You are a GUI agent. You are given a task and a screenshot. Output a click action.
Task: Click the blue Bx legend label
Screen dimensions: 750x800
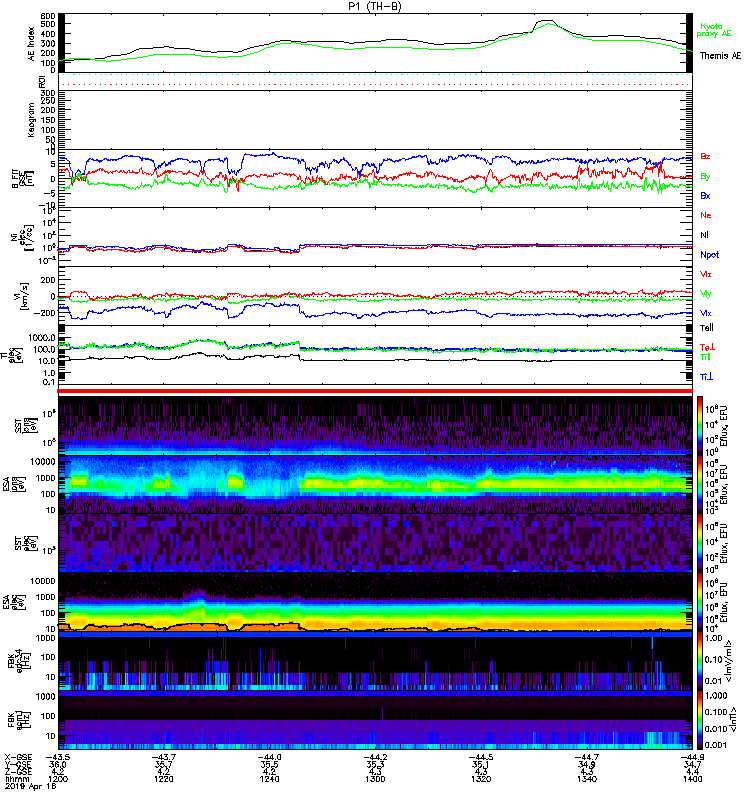(705, 195)
